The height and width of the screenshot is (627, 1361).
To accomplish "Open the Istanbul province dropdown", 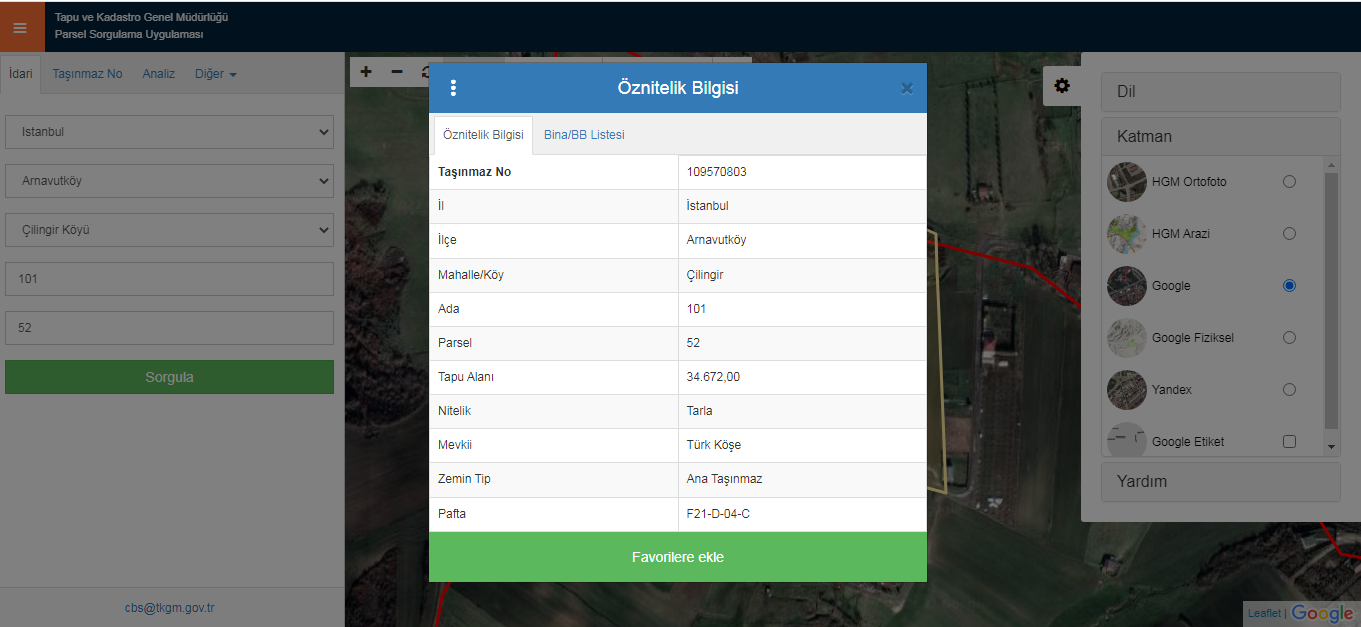I will 169,132.
